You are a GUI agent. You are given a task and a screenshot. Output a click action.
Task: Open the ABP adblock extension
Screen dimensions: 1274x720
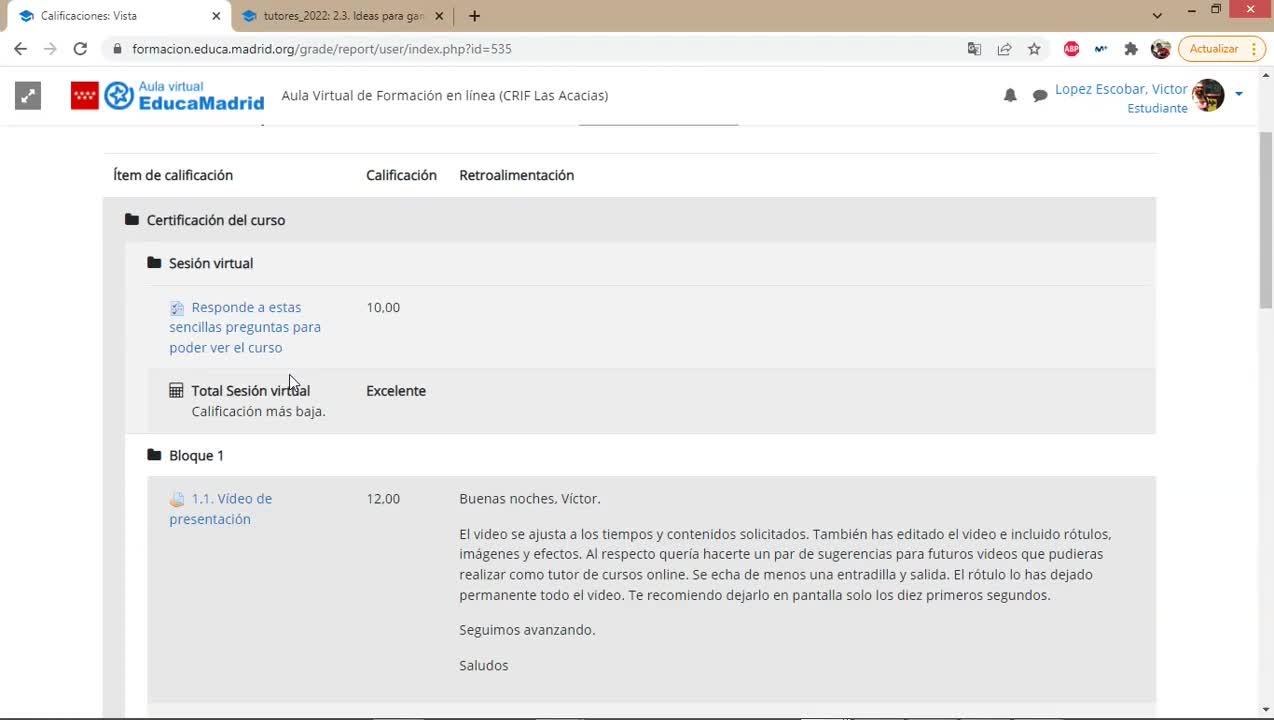[1071, 48]
